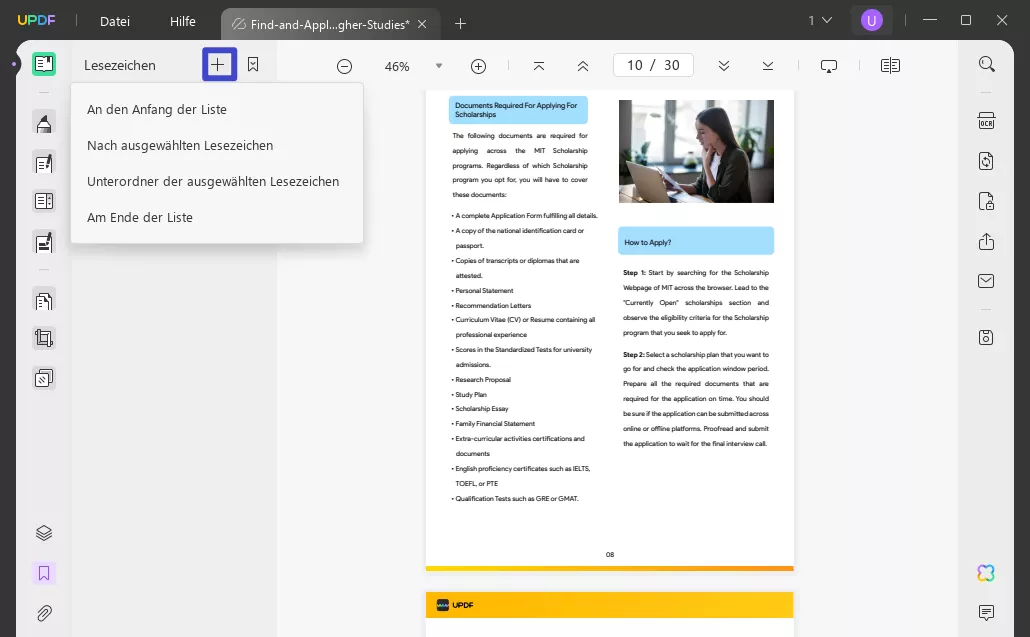Select the annotation marker tool
The image size is (1030, 637).
pyautogui.click(x=44, y=123)
